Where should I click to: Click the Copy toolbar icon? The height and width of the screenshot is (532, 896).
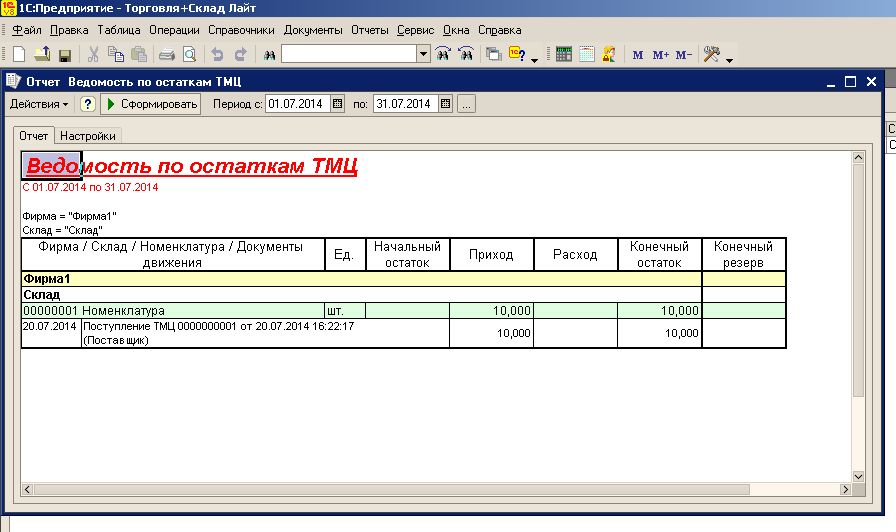(x=116, y=54)
